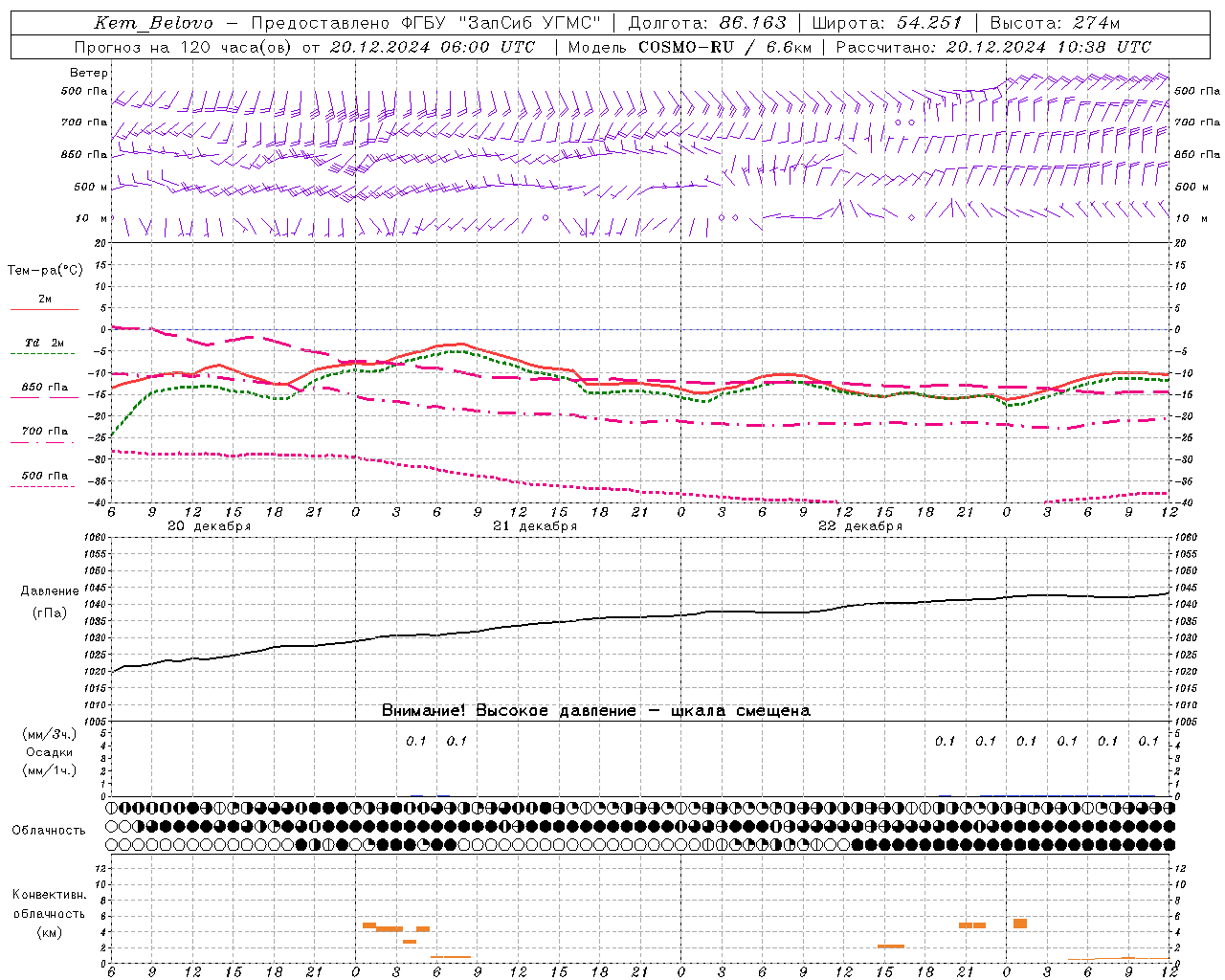Screen dimensions: 1225x980
Task: Click the '700 гПа' temperature legend entry
Action: point(45,432)
